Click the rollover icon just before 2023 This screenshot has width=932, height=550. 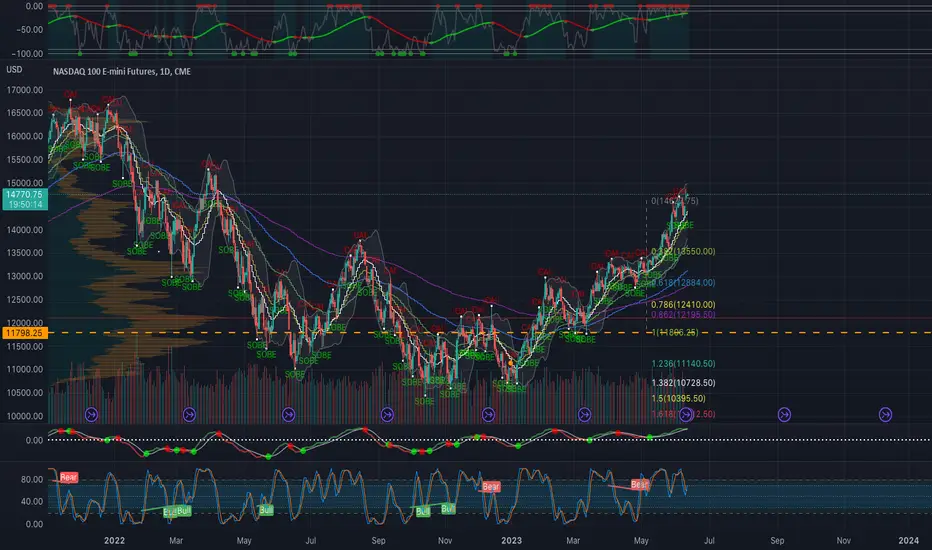pyautogui.click(x=488, y=413)
